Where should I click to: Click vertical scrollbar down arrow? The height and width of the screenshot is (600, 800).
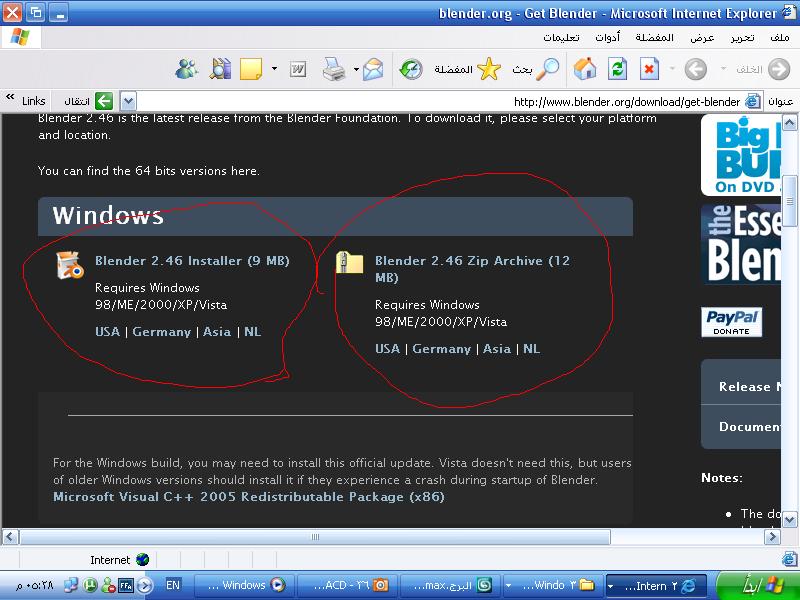(789, 520)
